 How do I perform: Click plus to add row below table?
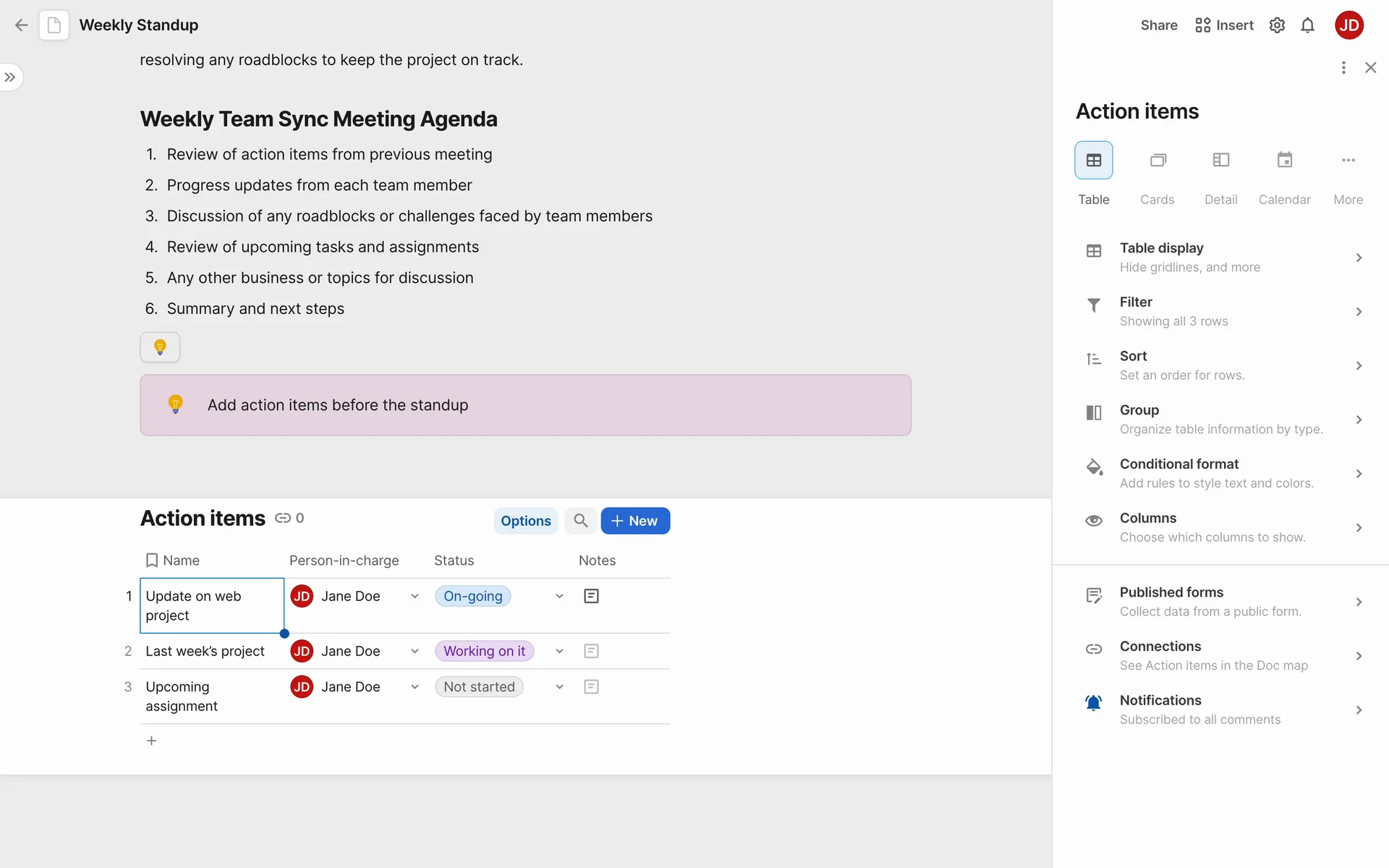[x=151, y=741]
